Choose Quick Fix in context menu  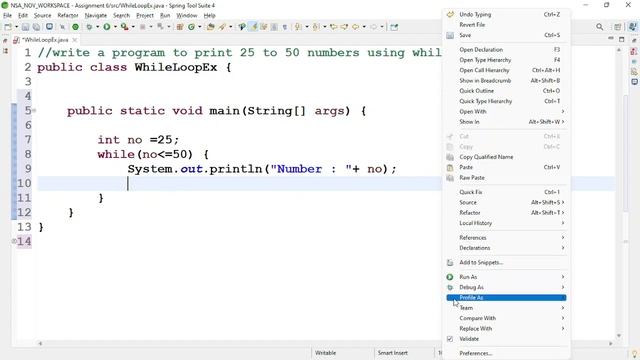tap(506, 192)
